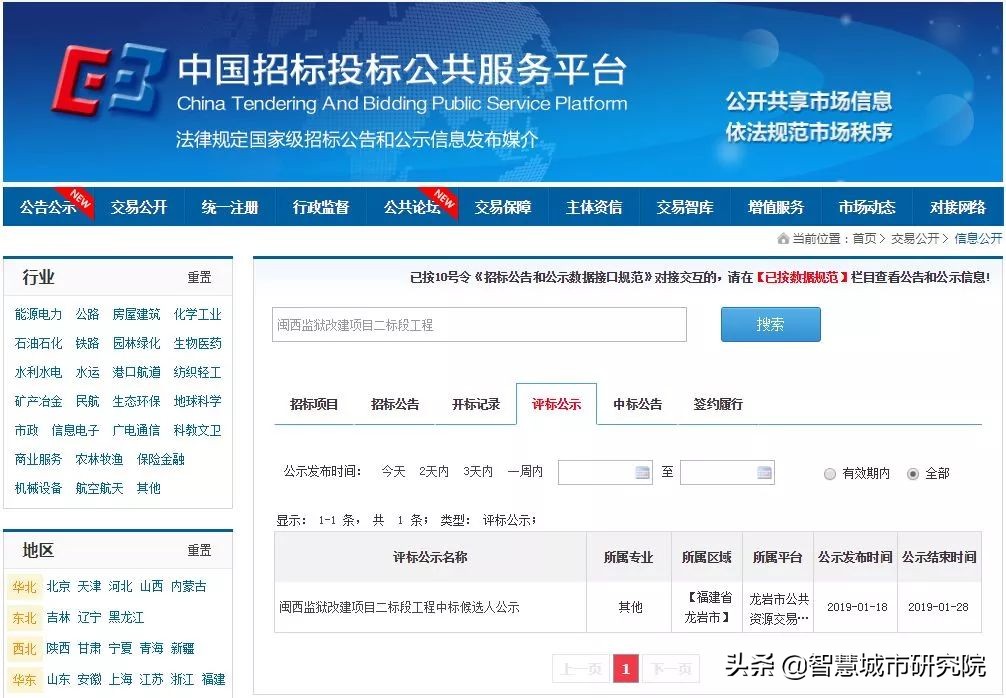This screenshot has width=1006, height=698.
Task: Select the 全部 radio button
Action: click(914, 473)
